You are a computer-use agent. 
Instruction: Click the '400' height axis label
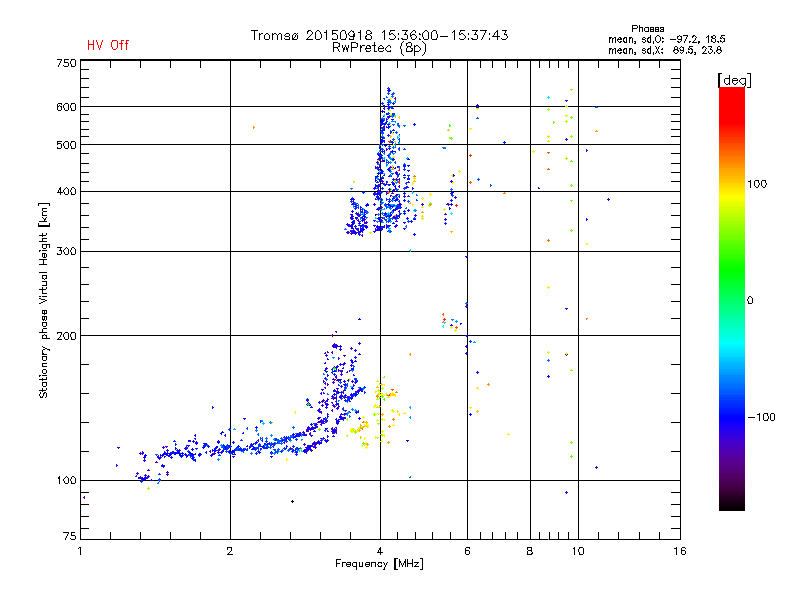pyautogui.click(x=66, y=192)
